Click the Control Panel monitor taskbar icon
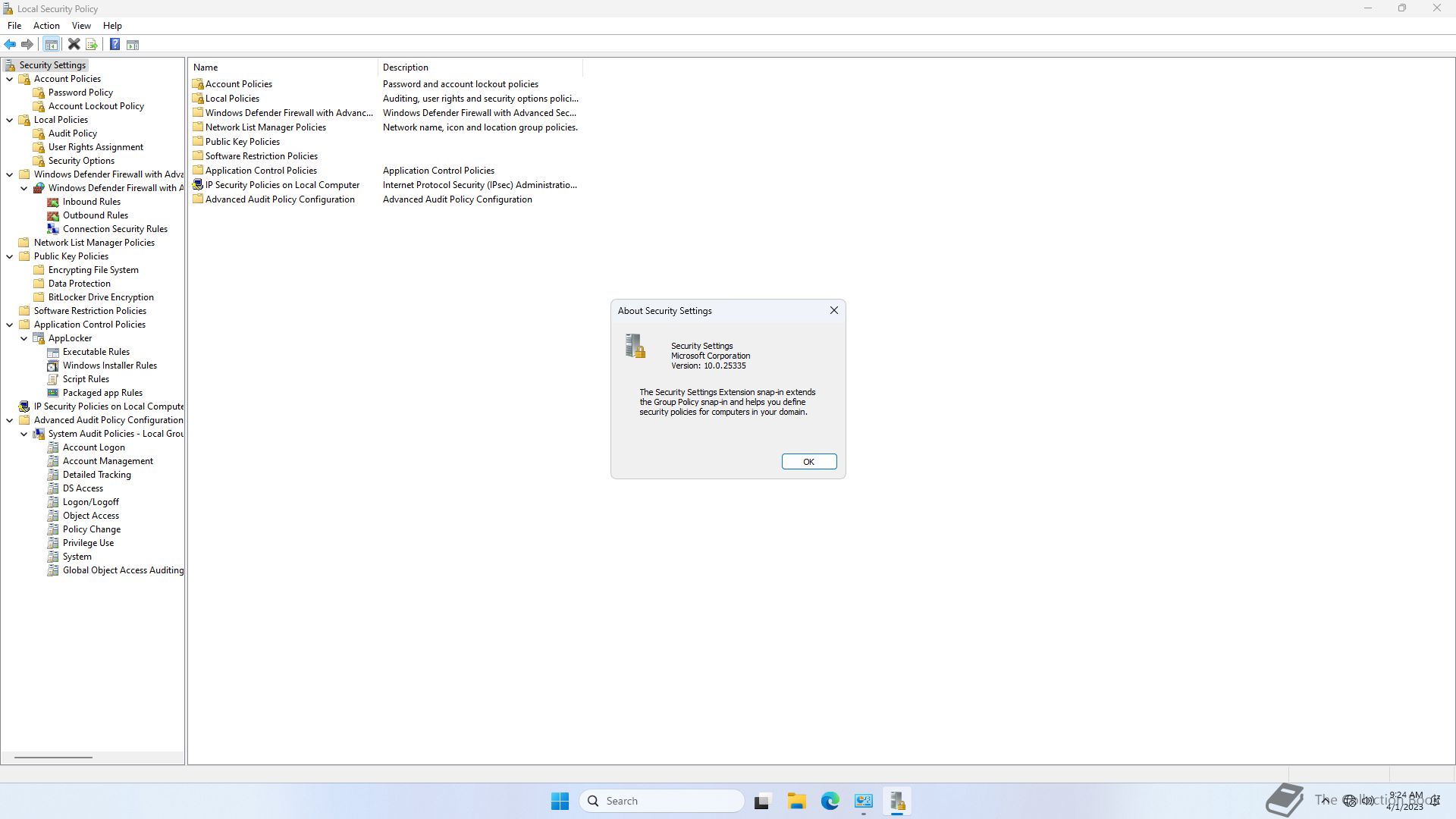Viewport: 1456px width, 819px height. pos(864,801)
